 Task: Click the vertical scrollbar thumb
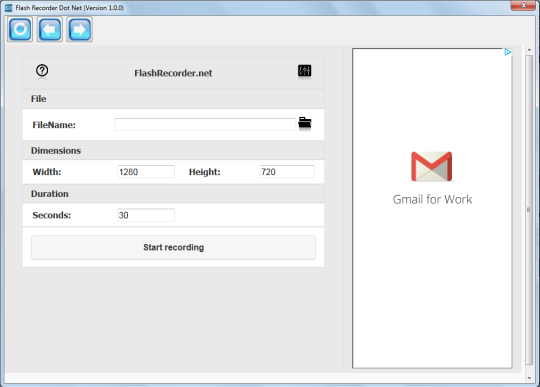[529, 210]
